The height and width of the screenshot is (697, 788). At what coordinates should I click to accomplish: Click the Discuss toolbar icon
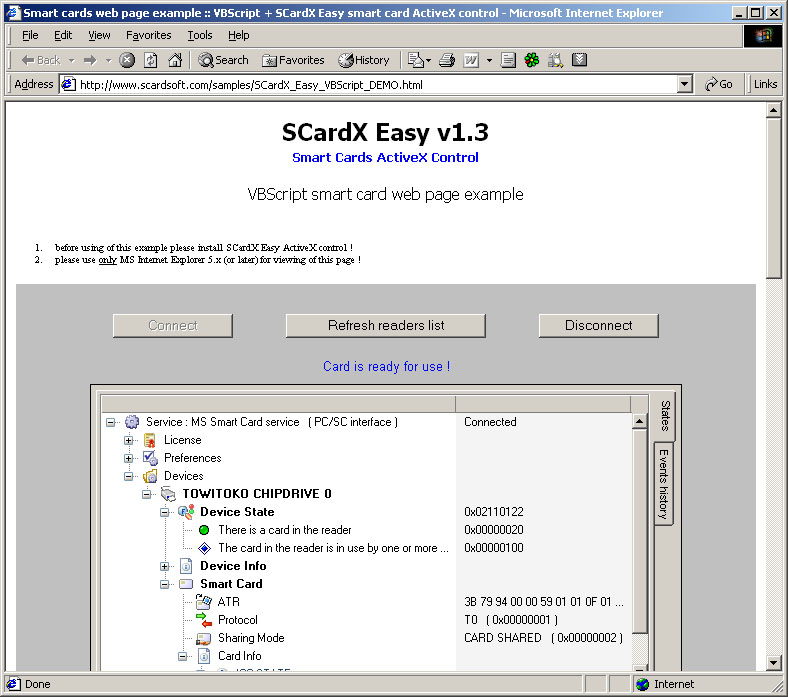coord(508,60)
